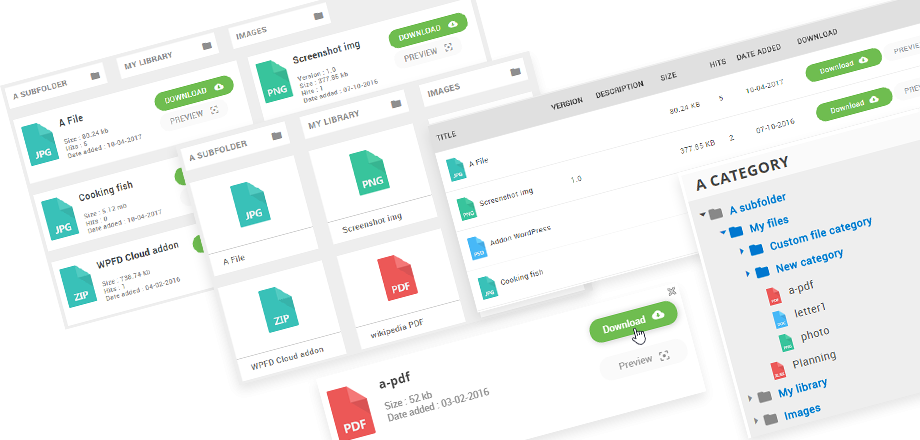The width and height of the screenshot is (920, 440).
Task: Click the folder icon on the grid view IMAGES tab
Action: [515, 72]
